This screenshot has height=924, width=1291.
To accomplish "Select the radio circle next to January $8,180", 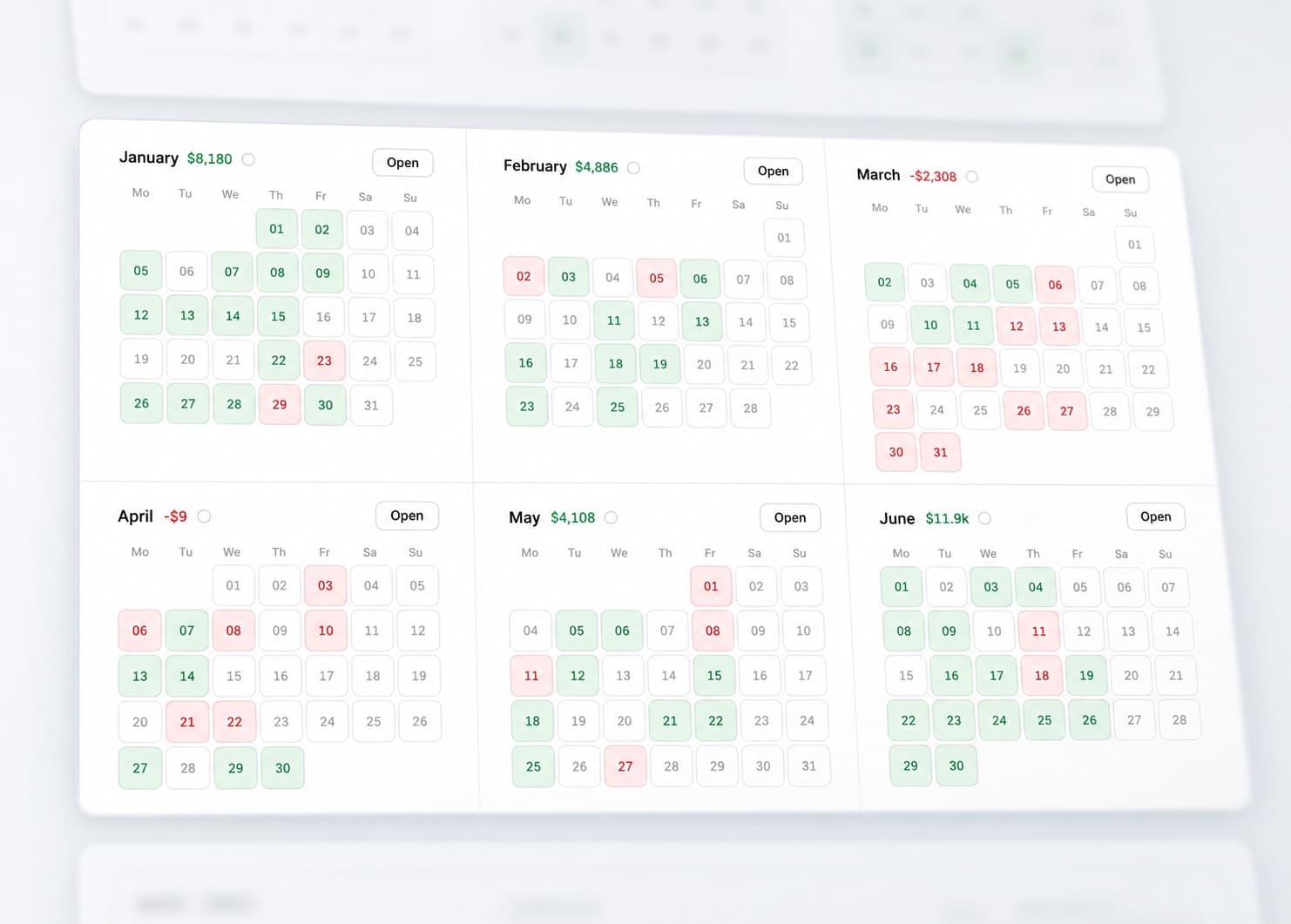I will [248, 159].
